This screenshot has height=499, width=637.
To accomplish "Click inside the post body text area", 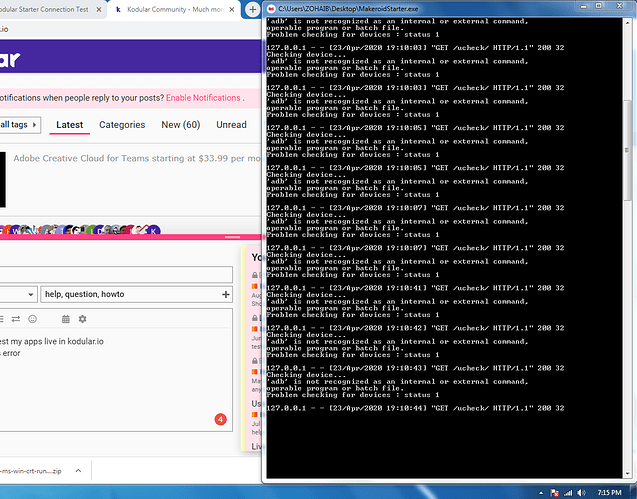I will click(x=116, y=382).
